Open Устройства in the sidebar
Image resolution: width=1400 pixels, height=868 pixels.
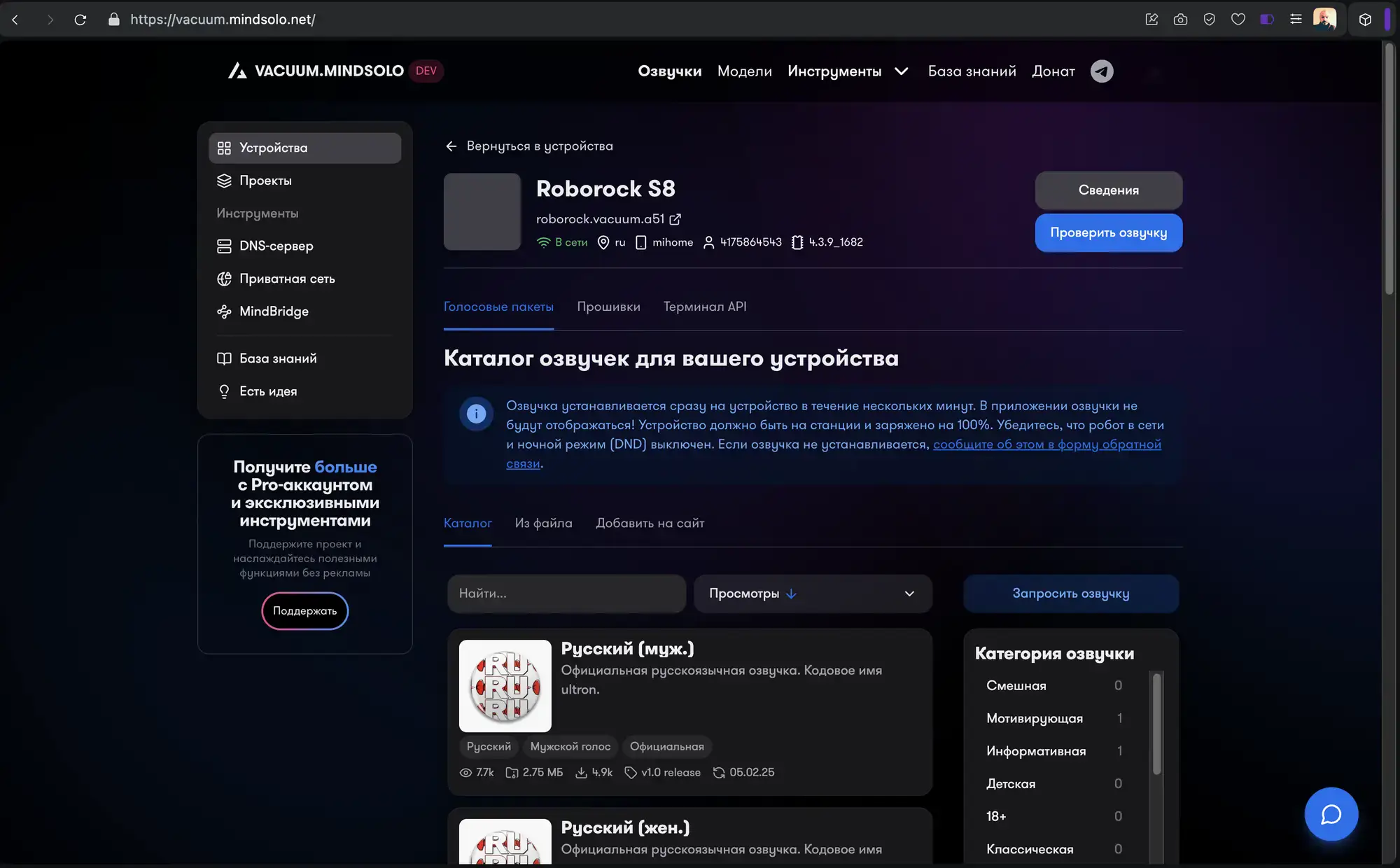pyautogui.click(x=304, y=148)
